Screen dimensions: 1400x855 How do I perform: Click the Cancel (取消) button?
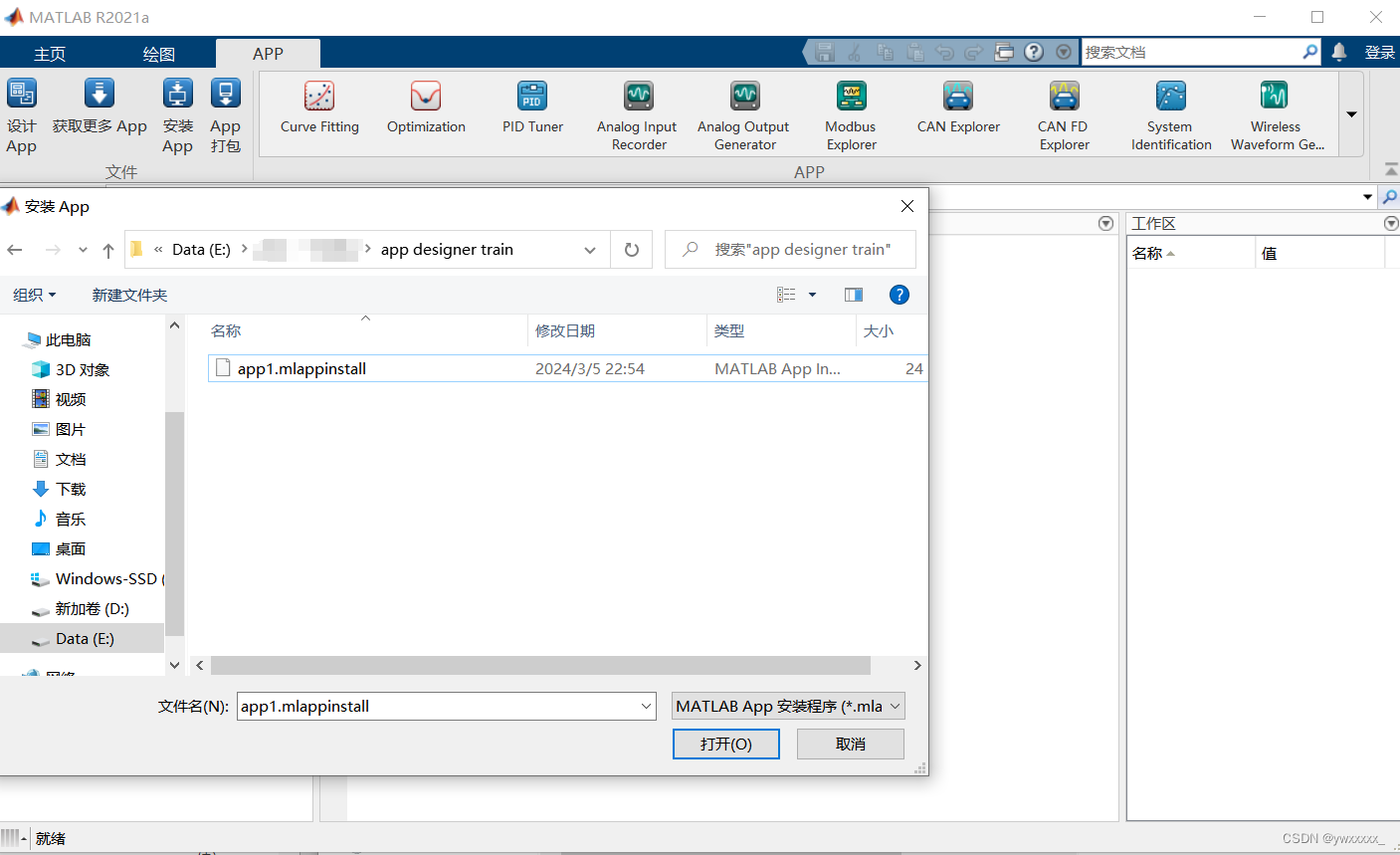[851, 745]
